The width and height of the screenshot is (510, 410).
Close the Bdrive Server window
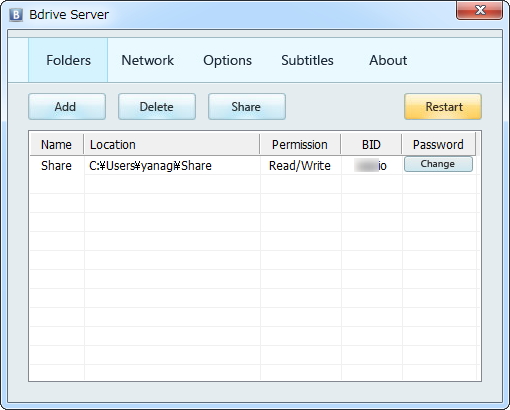tap(479, 10)
